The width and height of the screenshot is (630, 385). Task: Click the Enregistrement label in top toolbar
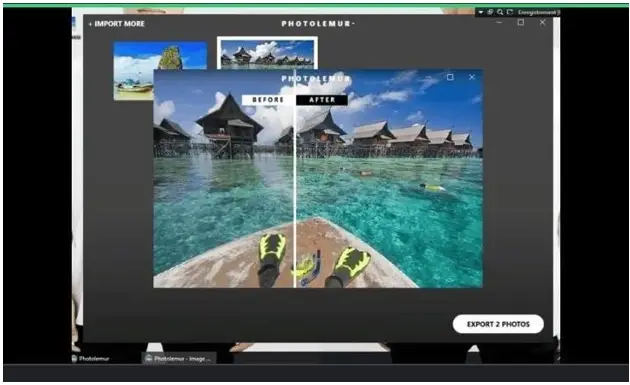(537, 12)
